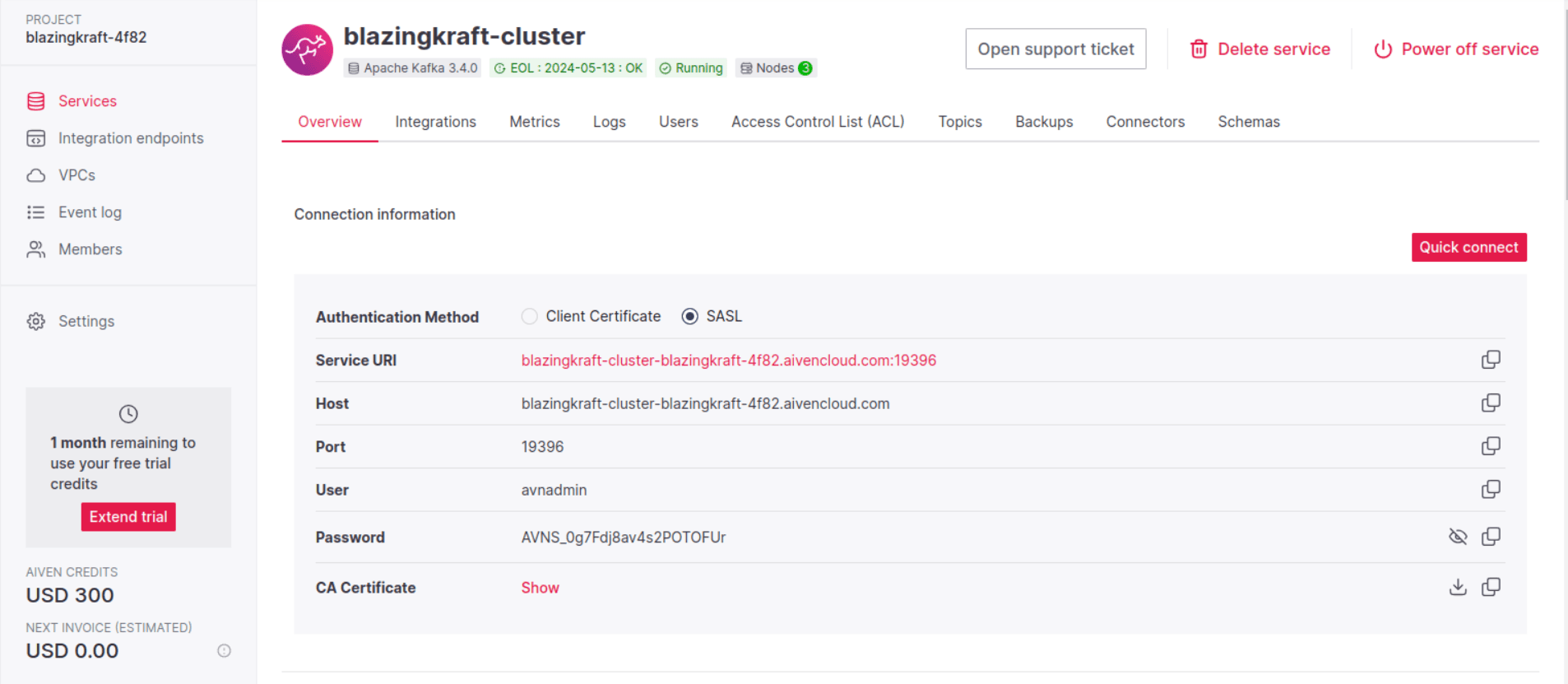The image size is (1568, 684).
Task: Open Members in sidebar
Action: pyautogui.click(x=74, y=249)
